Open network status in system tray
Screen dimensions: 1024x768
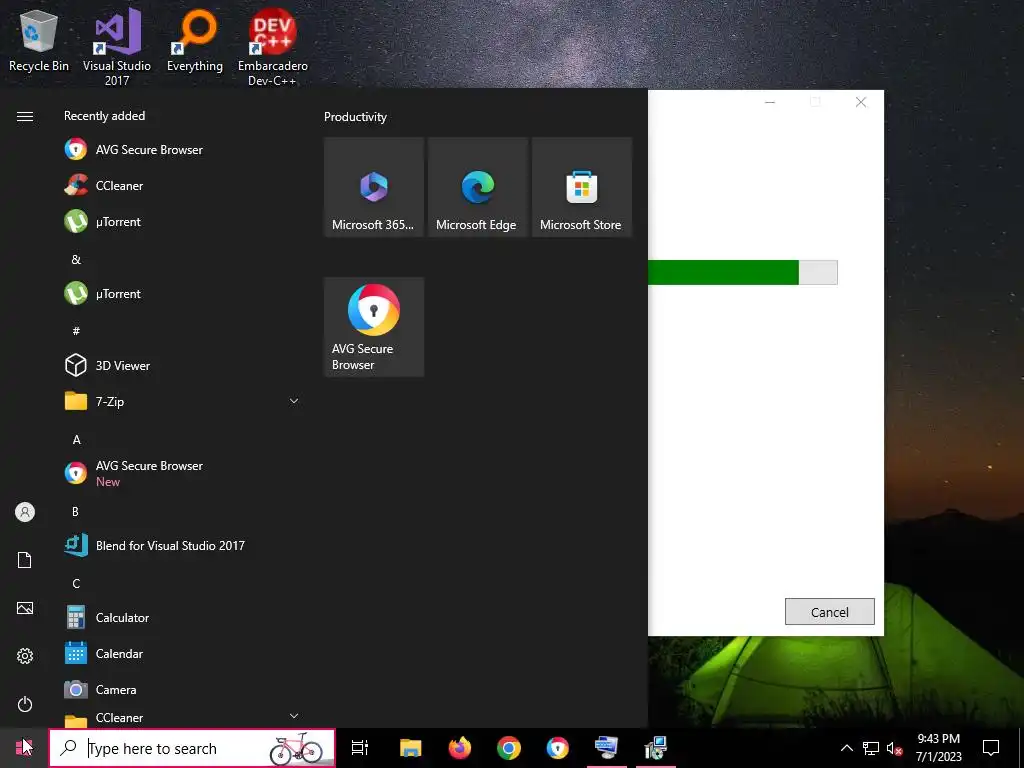tap(871, 748)
